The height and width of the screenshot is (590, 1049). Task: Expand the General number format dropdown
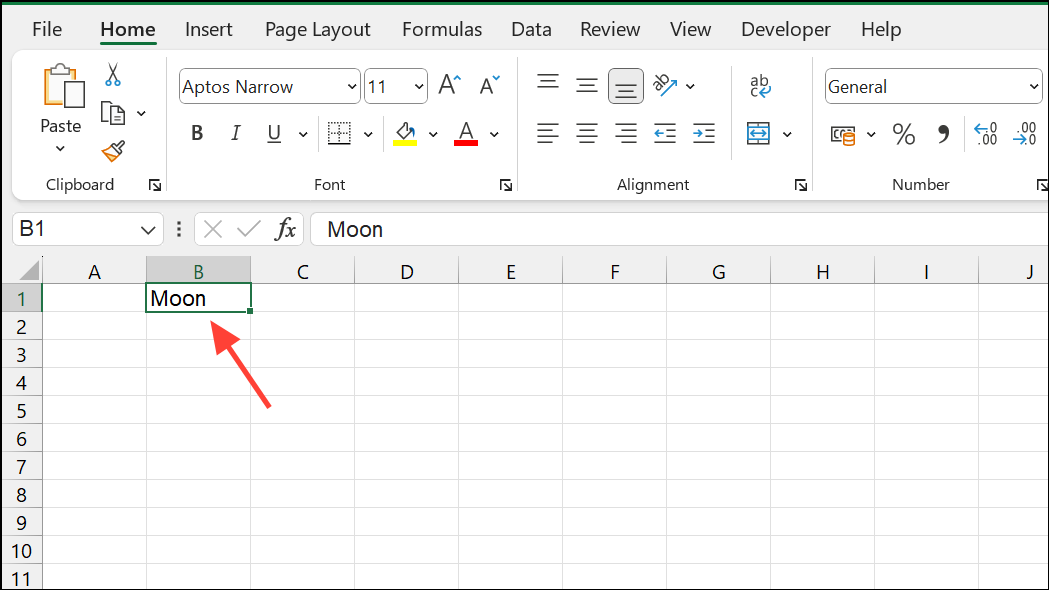point(1034,87)
